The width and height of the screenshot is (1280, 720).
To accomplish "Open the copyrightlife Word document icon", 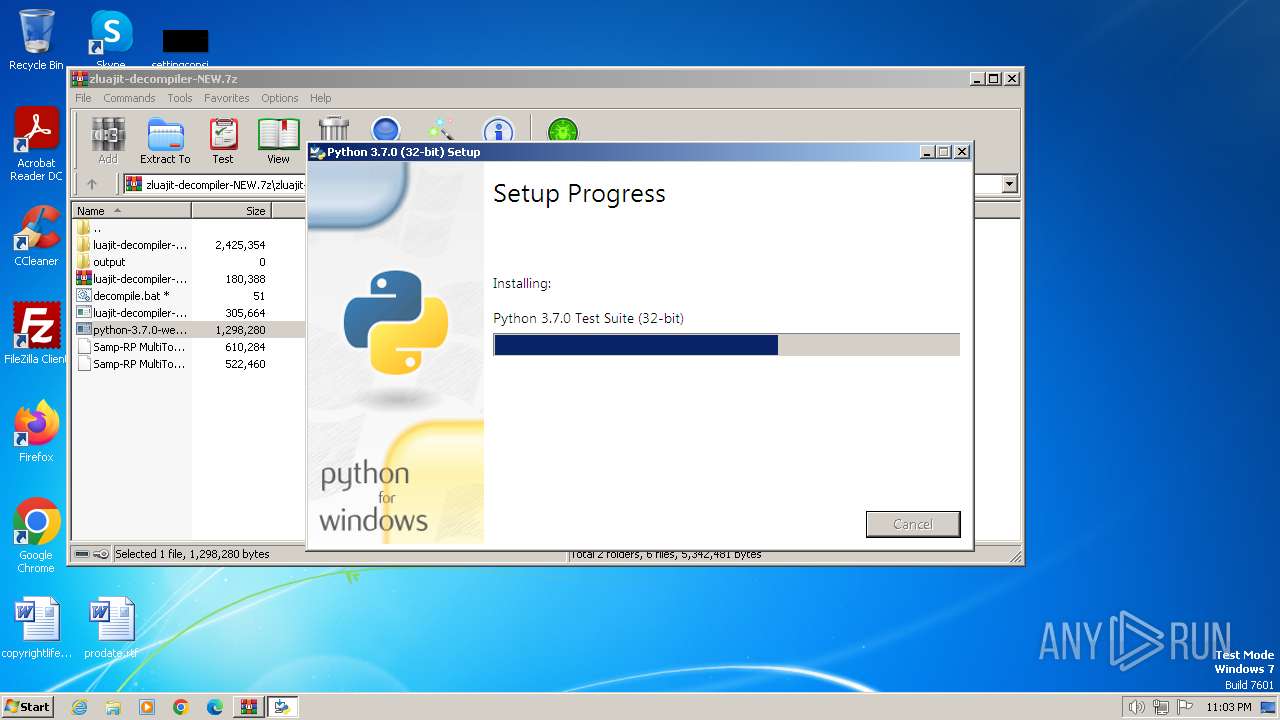I will pyautogui.click(x=36, y=628).
